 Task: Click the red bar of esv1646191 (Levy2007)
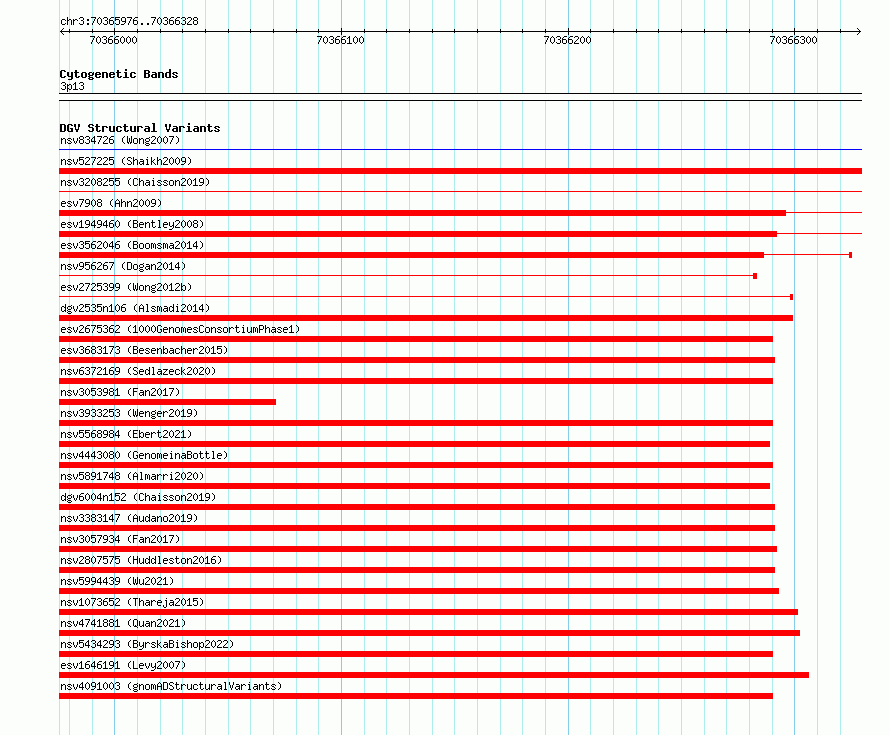click(x=434, y=675)
